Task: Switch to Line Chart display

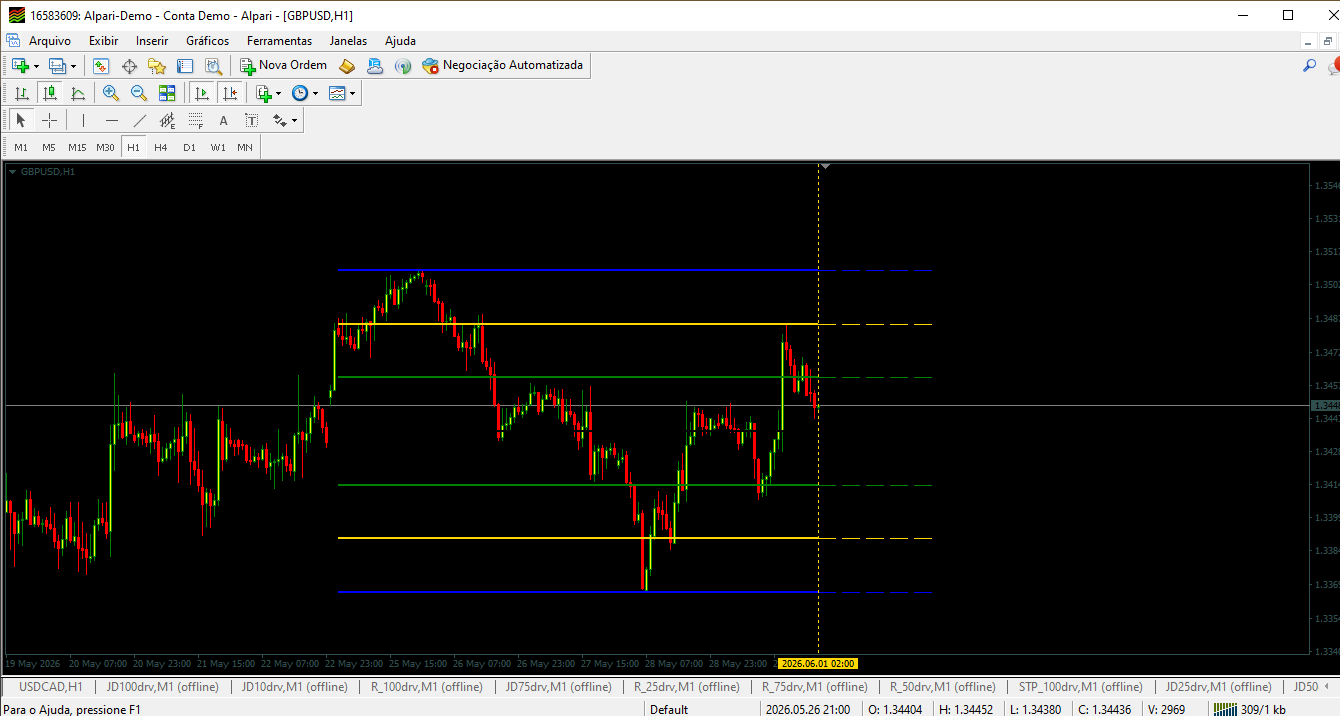Action: [x=78, y=93]
